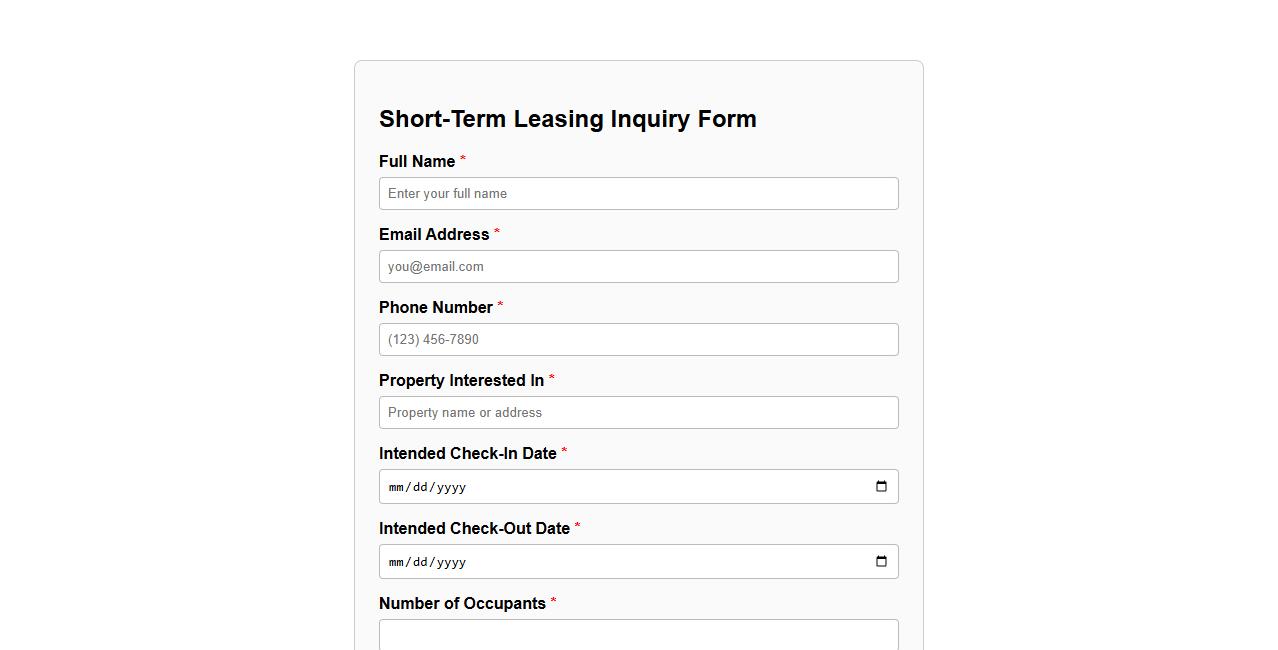Click the Full Name field label
Viewport: 1278px width, 650px height.
point(416,161)
